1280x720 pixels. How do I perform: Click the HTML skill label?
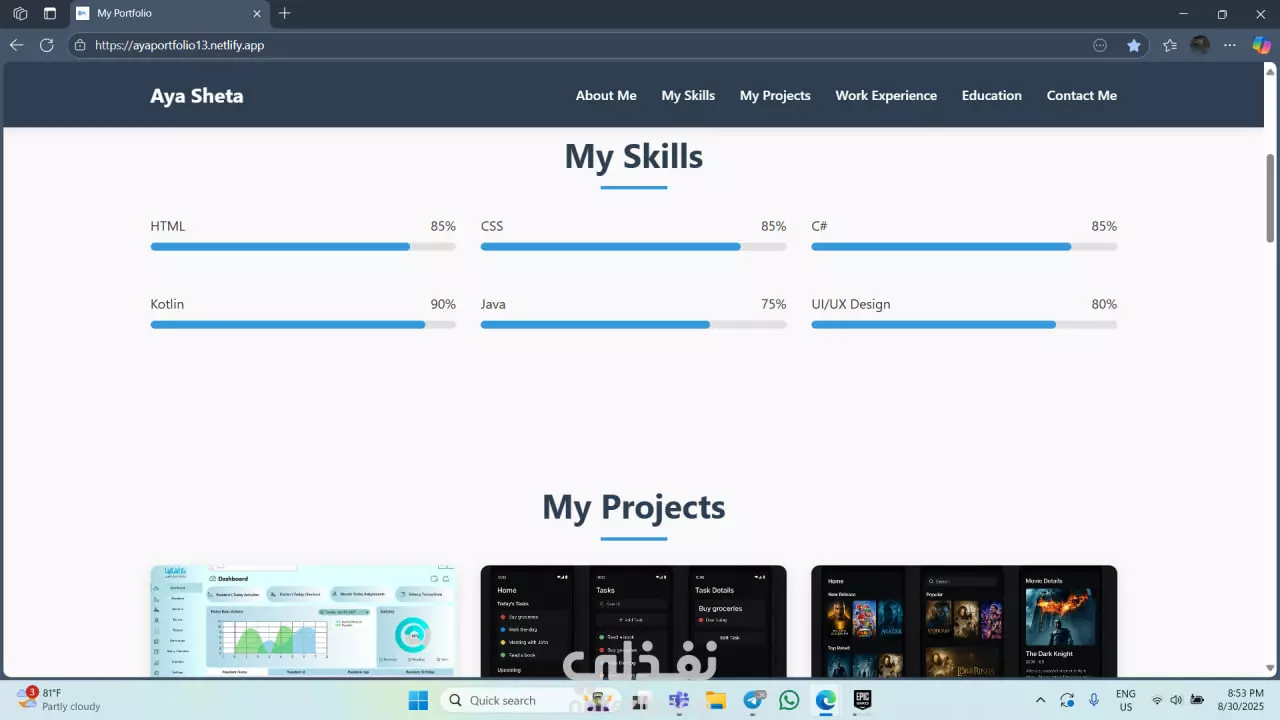pyautogui.click(x=168, y=226)
